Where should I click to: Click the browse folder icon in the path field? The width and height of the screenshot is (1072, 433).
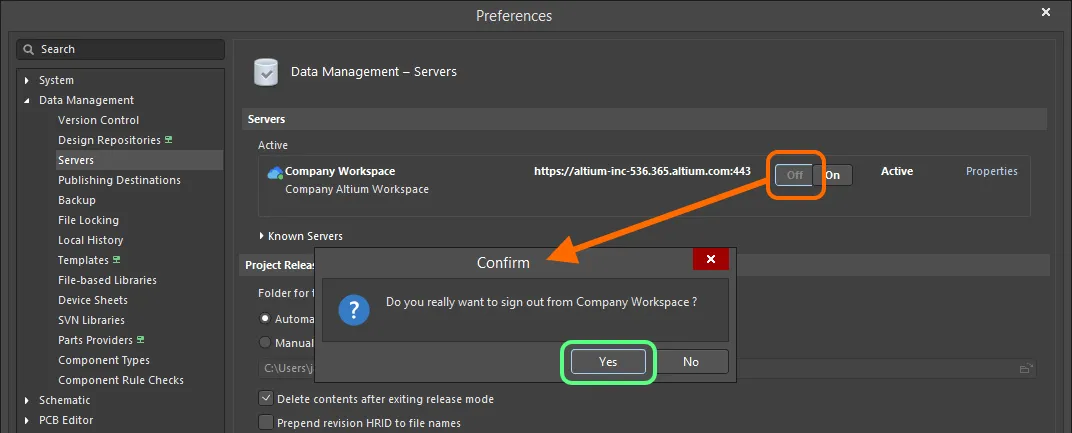pyautogui.click(x=1025, y=368)
